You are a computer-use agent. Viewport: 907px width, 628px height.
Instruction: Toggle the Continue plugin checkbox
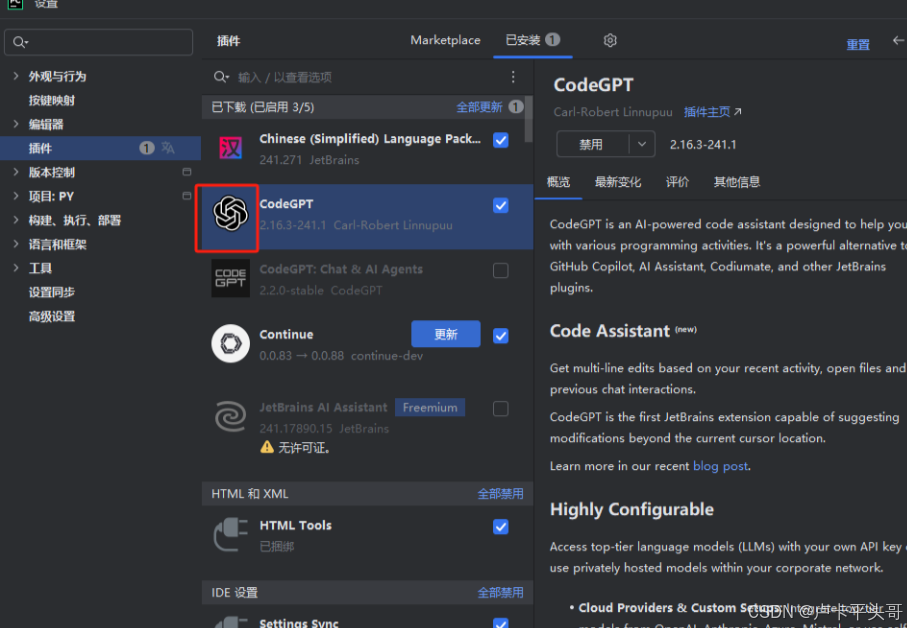click(x=500, y=336)
